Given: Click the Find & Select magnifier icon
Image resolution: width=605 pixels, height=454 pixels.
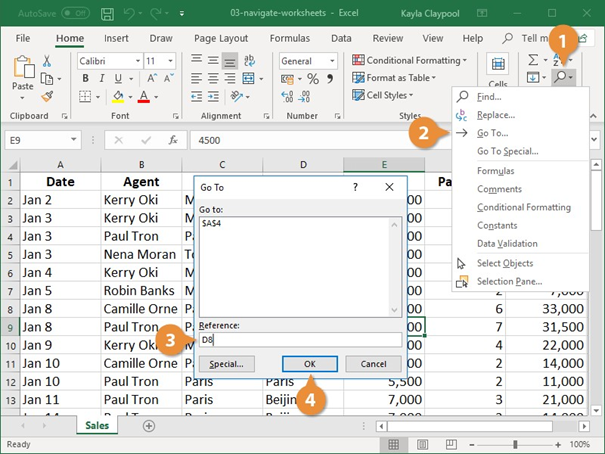Looking at the screenshot, I should (560, 77).
